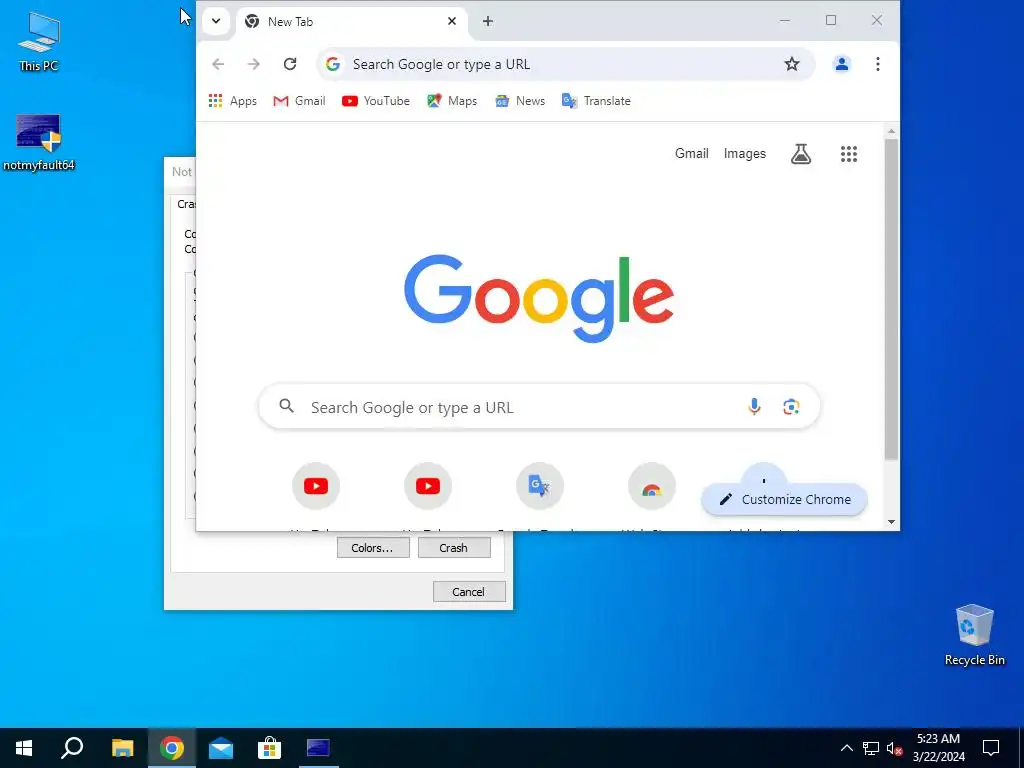
Task: Open News bookmark
Action: (x=520, y=101)
